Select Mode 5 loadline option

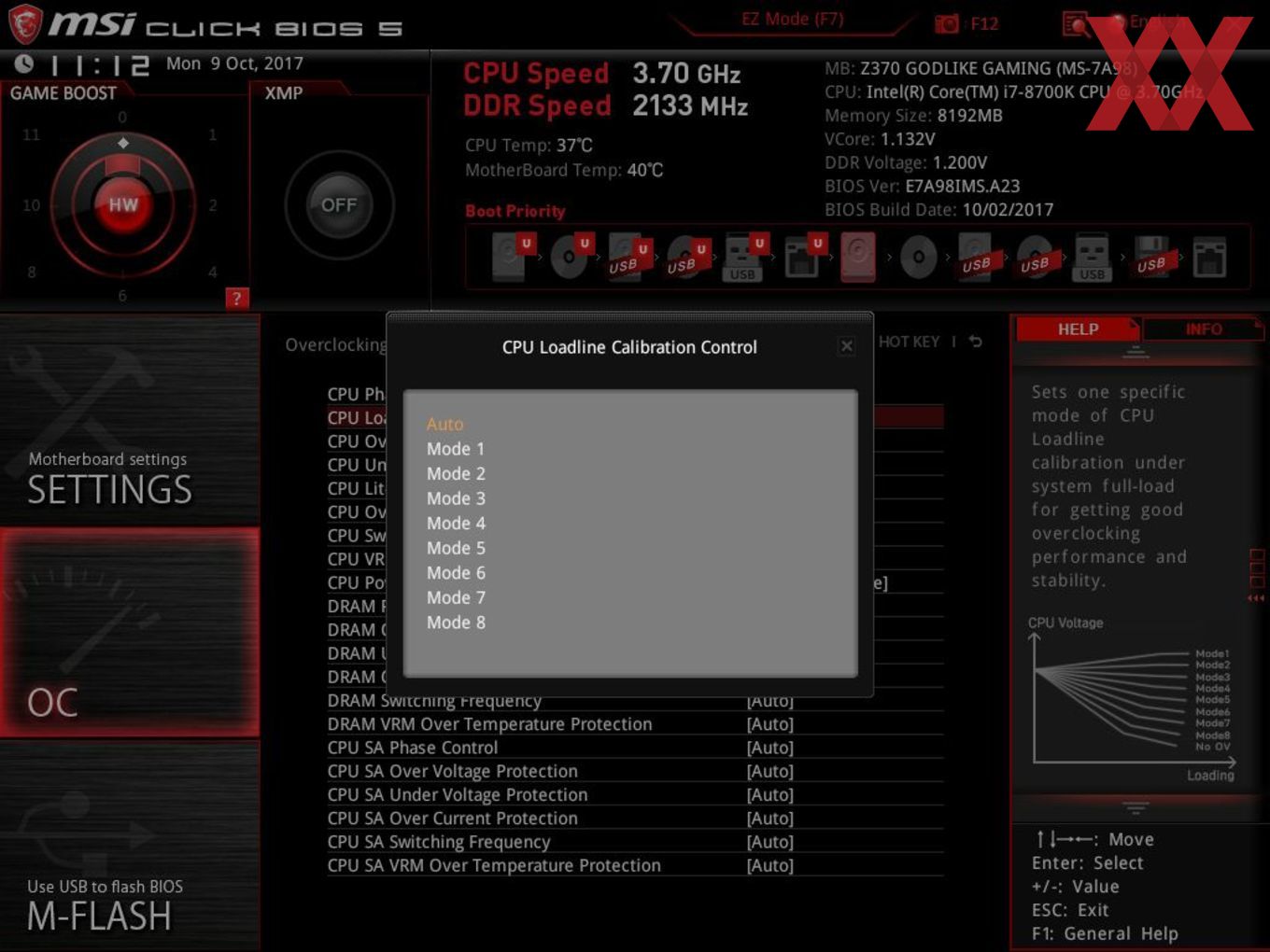point(456,548)
